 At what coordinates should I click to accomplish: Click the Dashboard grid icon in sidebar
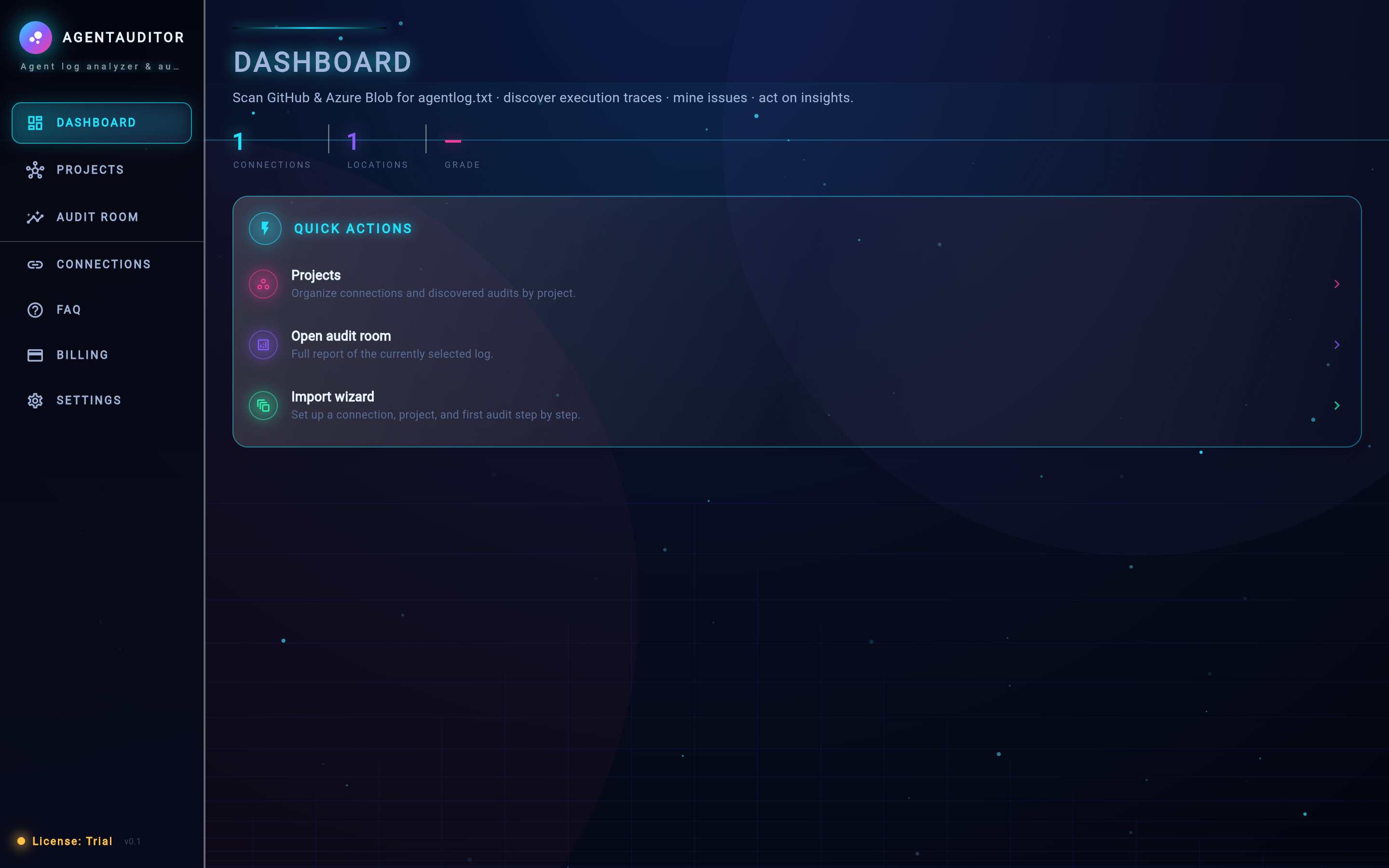(35, 123)
